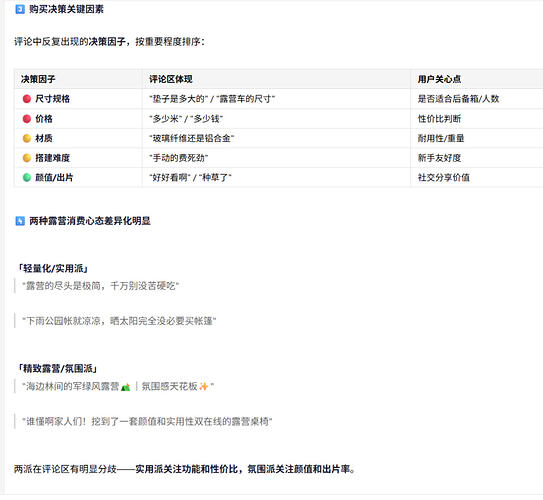The height and width of the screenshot is (500, 543).
Task: Click the 材质 table cell
Action: [78, 138]
